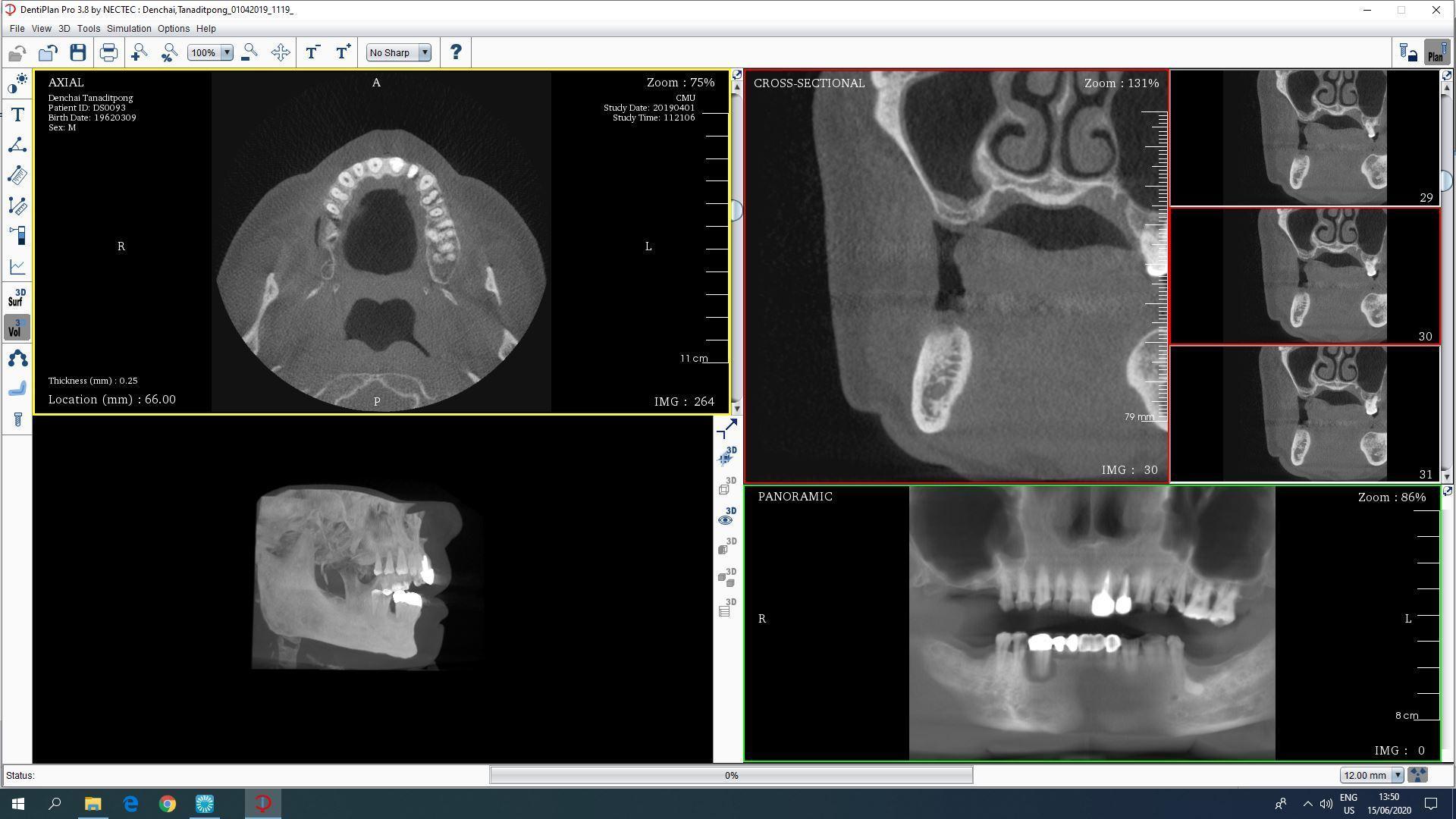Show hidden system tray icons chevron
Image resolution: width=1456 pixels, height=819 pixels.
click(1307, 804)
